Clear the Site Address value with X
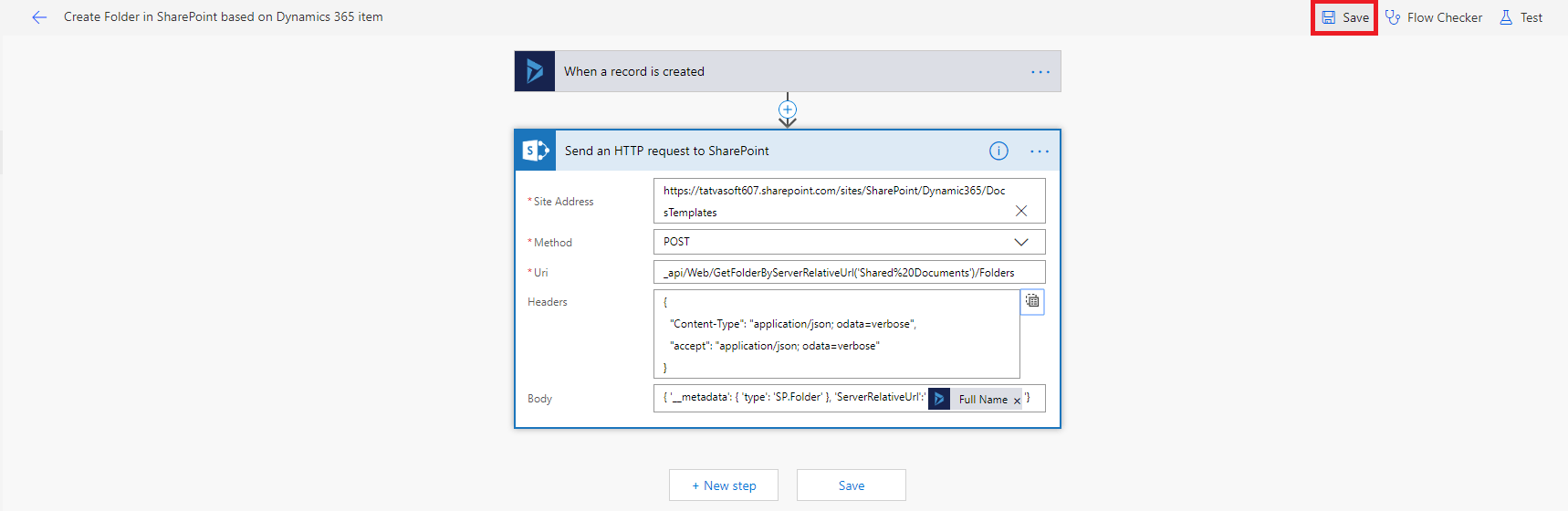1568x511 pixels. (x=1021, y=211)
